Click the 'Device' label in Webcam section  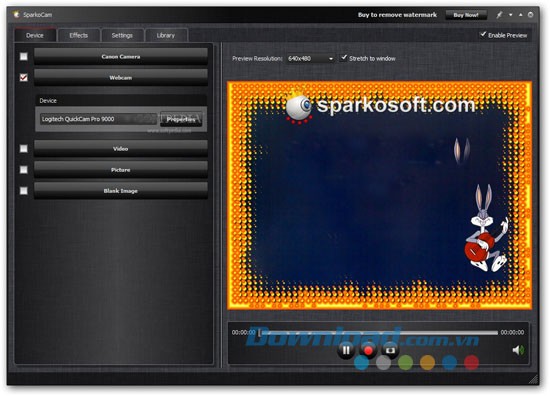[48, 101]
